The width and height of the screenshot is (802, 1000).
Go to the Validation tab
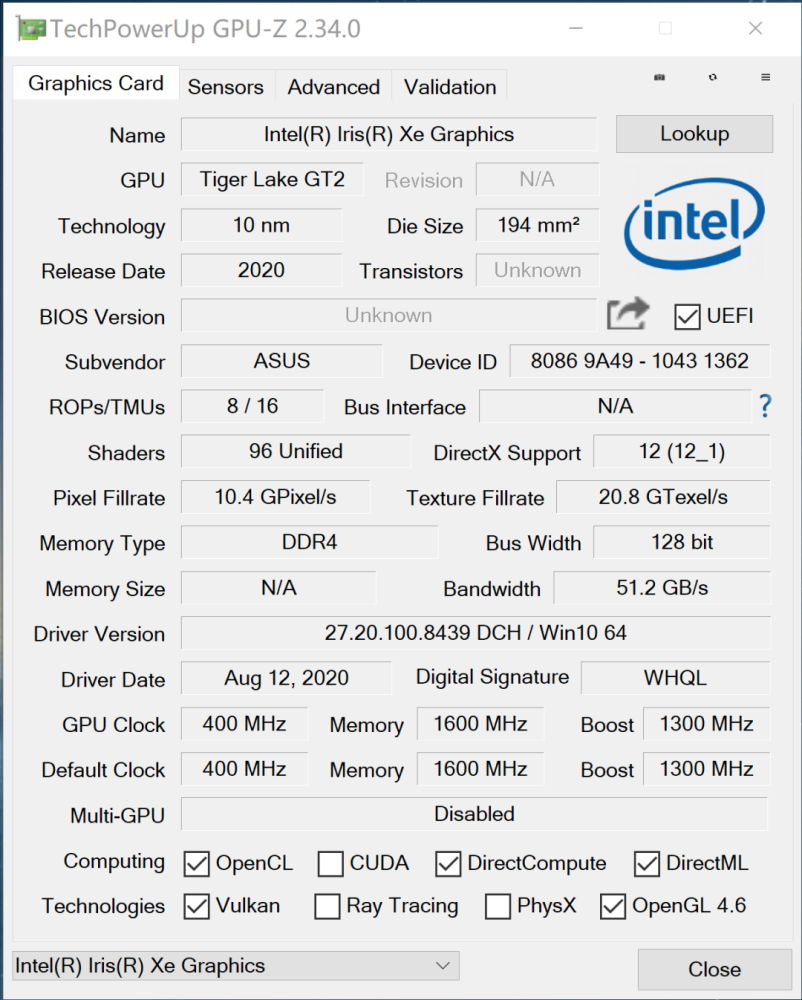450,87
